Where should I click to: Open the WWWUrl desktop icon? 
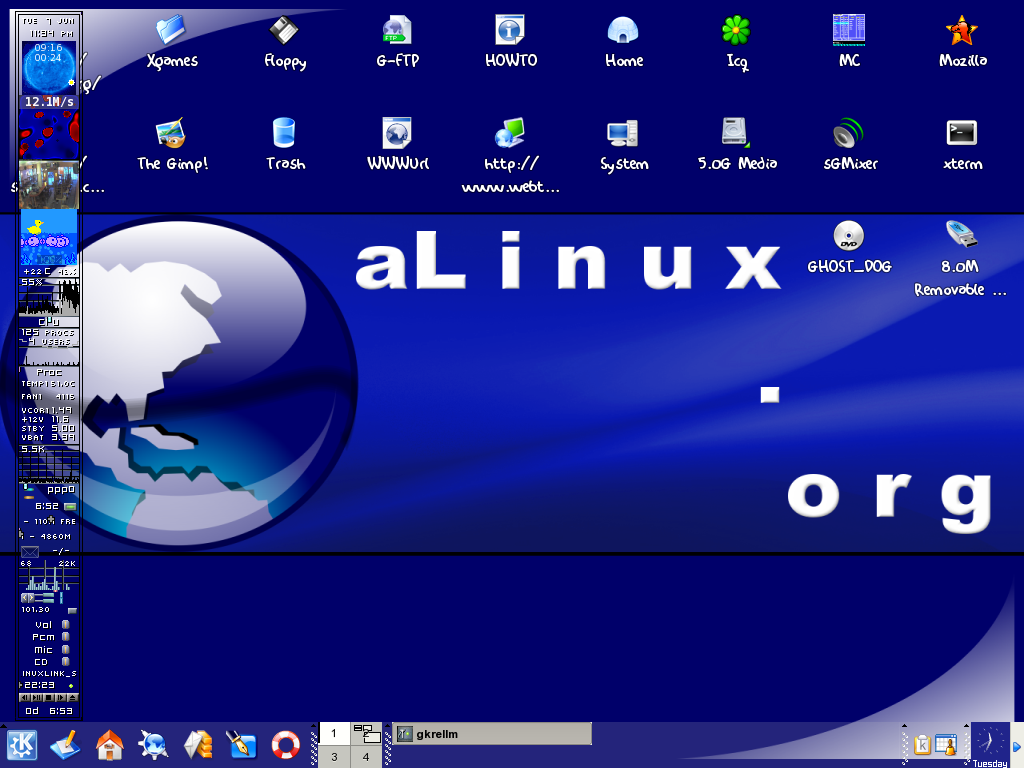397,133
